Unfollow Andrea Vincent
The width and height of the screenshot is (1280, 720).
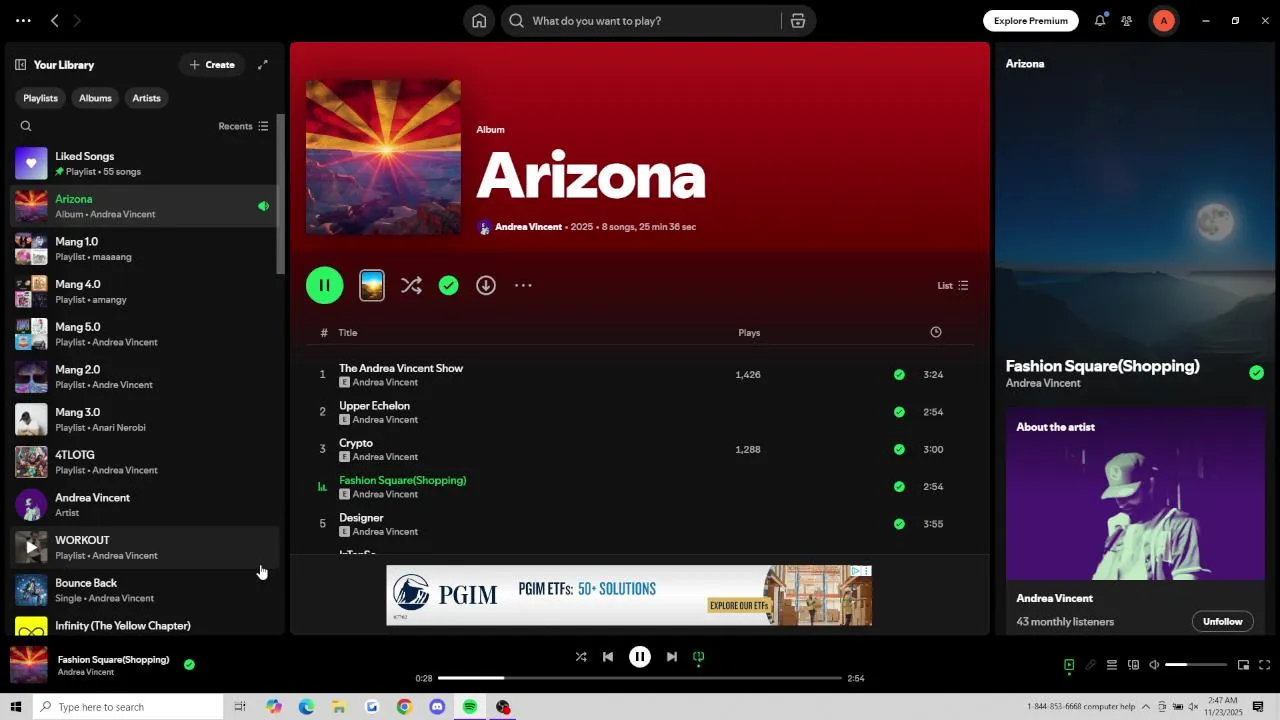tap(1222, 621)
